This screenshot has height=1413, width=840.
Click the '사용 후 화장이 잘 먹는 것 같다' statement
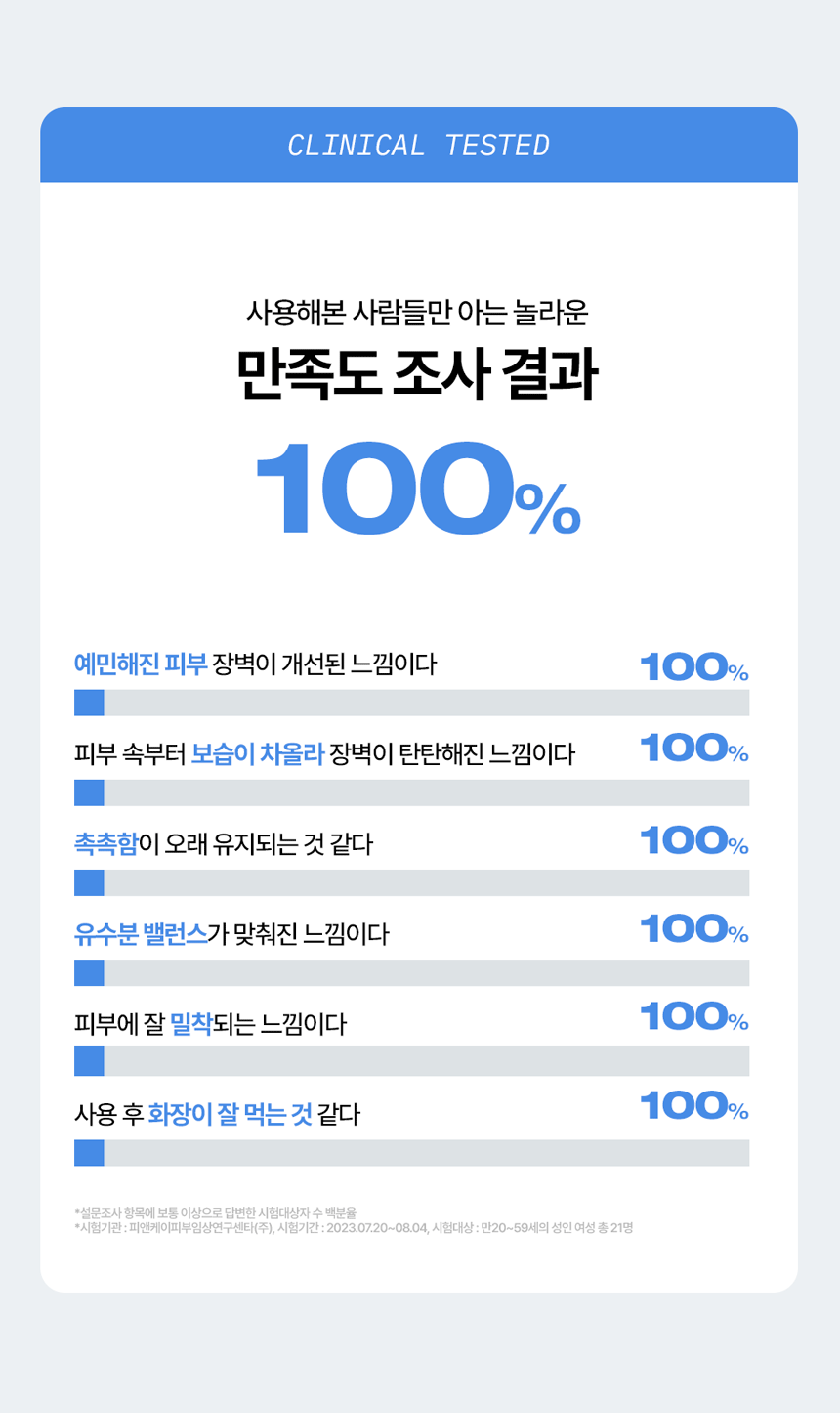(217, 1114)
